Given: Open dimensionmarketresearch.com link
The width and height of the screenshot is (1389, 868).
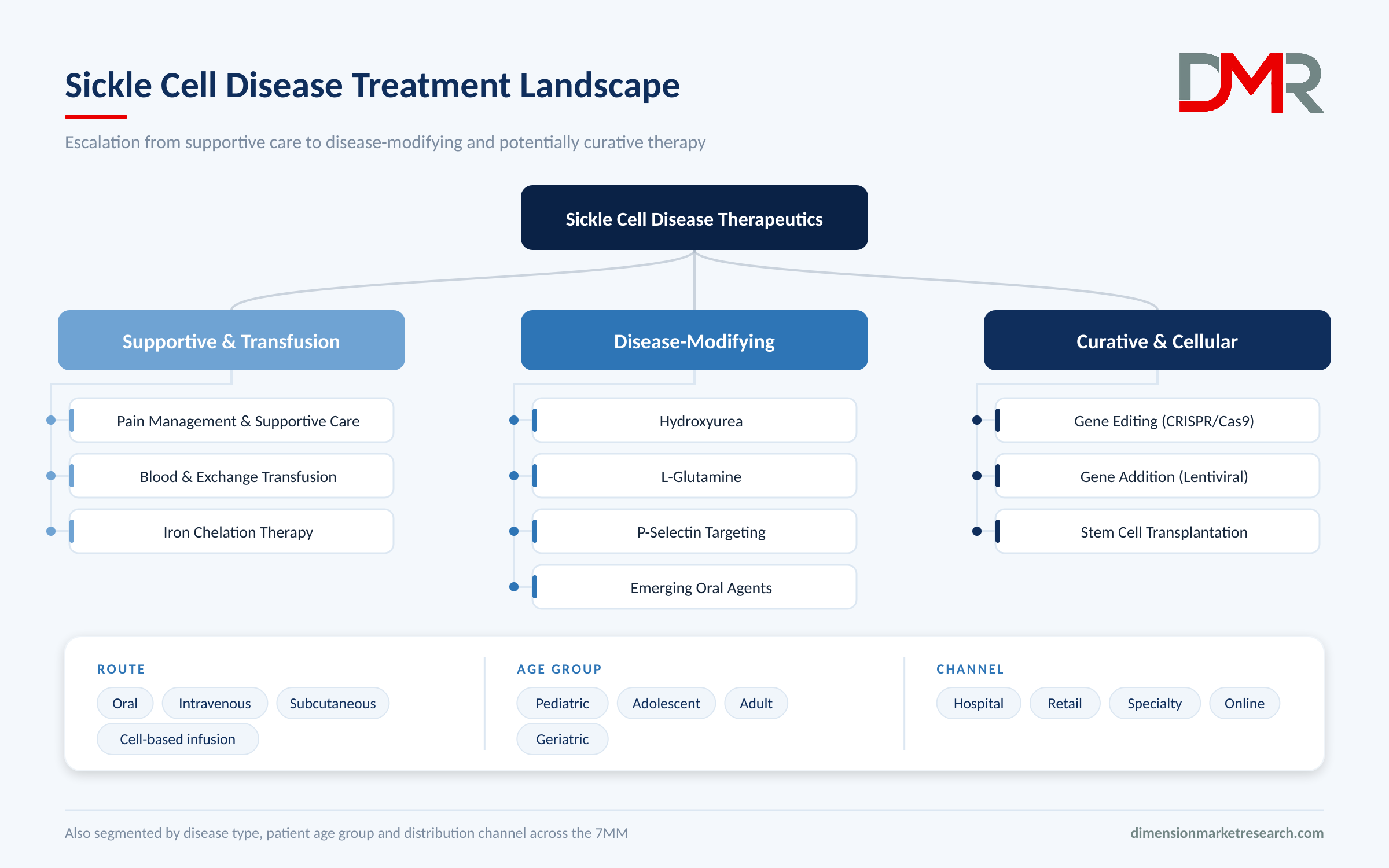Looking at the screenshot, I should coord(1227,833).
